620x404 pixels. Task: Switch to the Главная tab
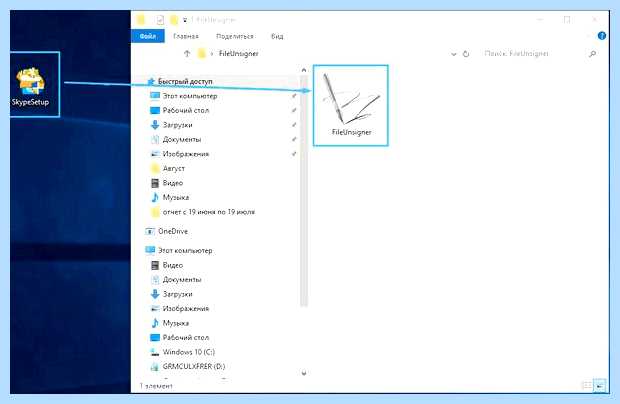185,36
